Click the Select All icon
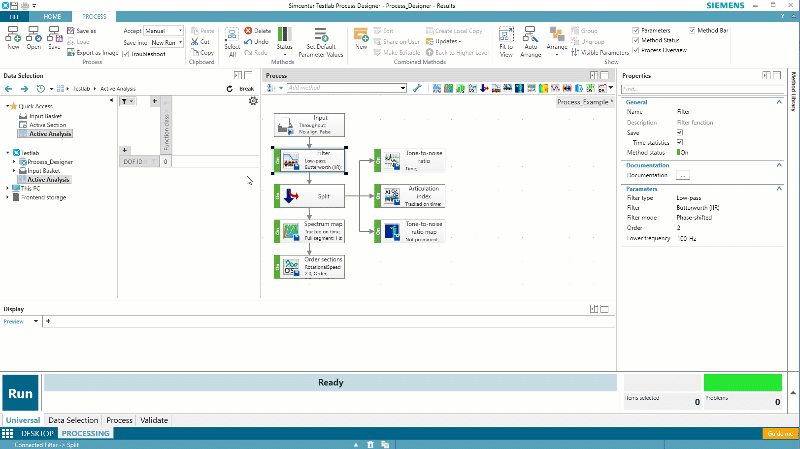The height and width of the screenshot is (449, 800). pyautogui.click(x=232, y=36)
